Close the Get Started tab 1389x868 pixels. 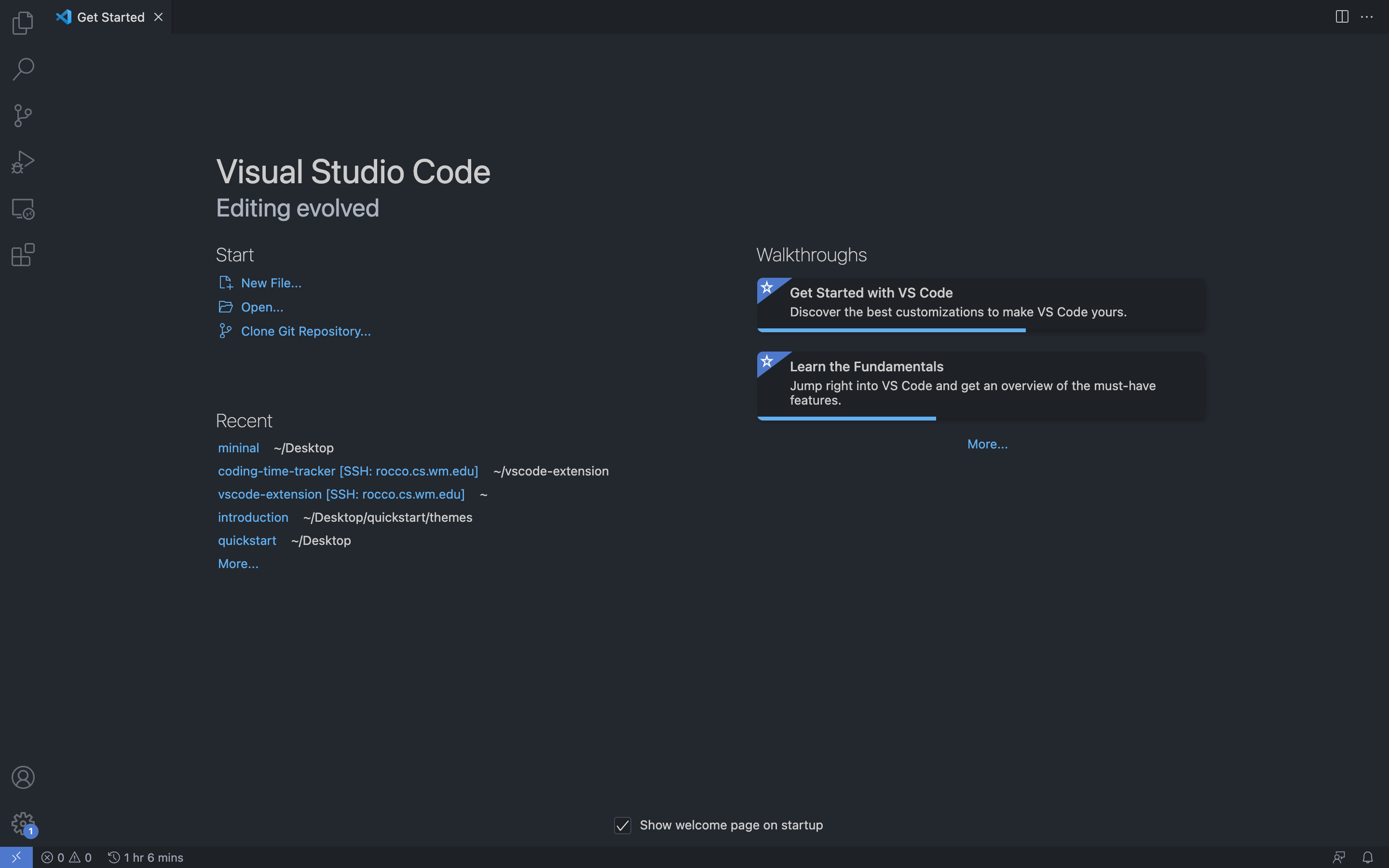158,17
